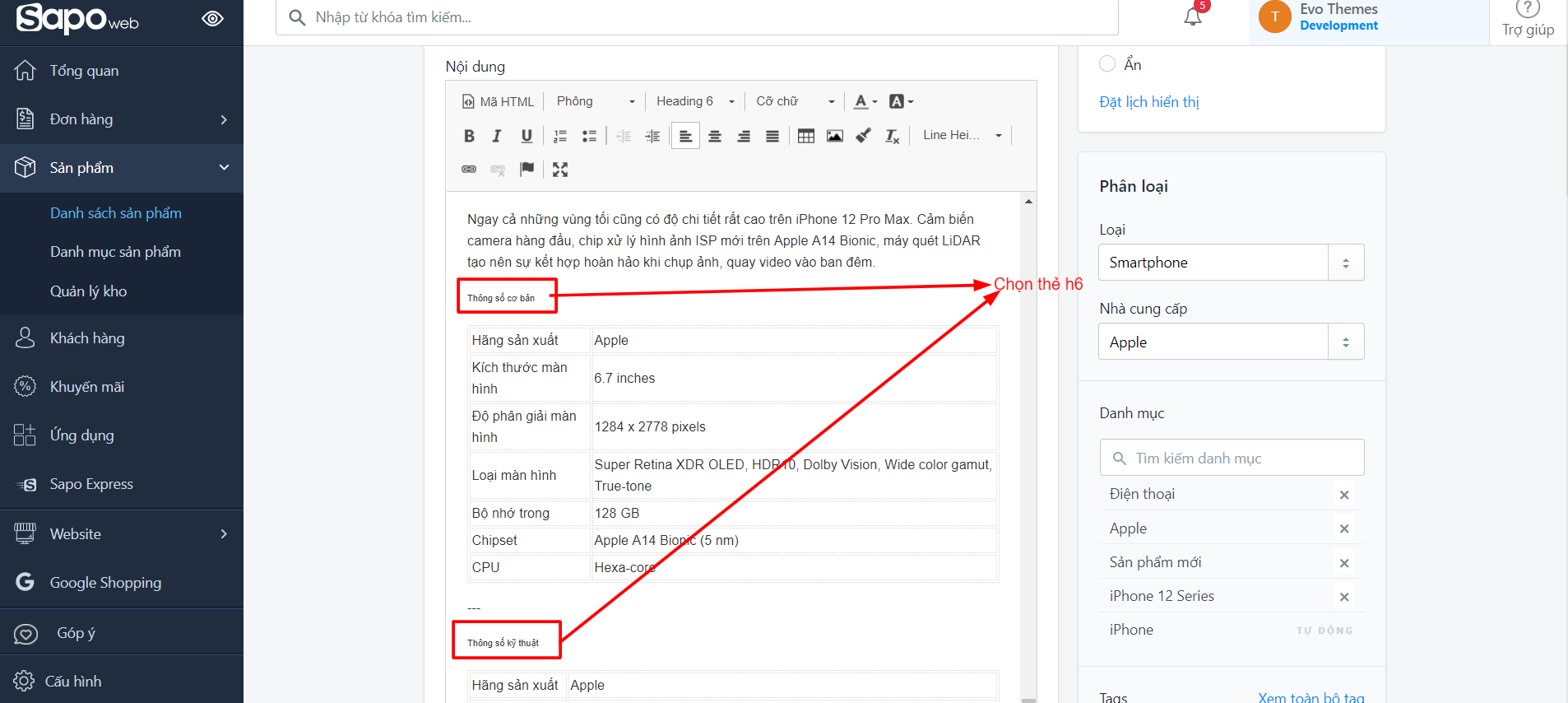Screen dimensions: 1568x703
Task: Click the flag anchor icon
Action: (x=527, y=170)
